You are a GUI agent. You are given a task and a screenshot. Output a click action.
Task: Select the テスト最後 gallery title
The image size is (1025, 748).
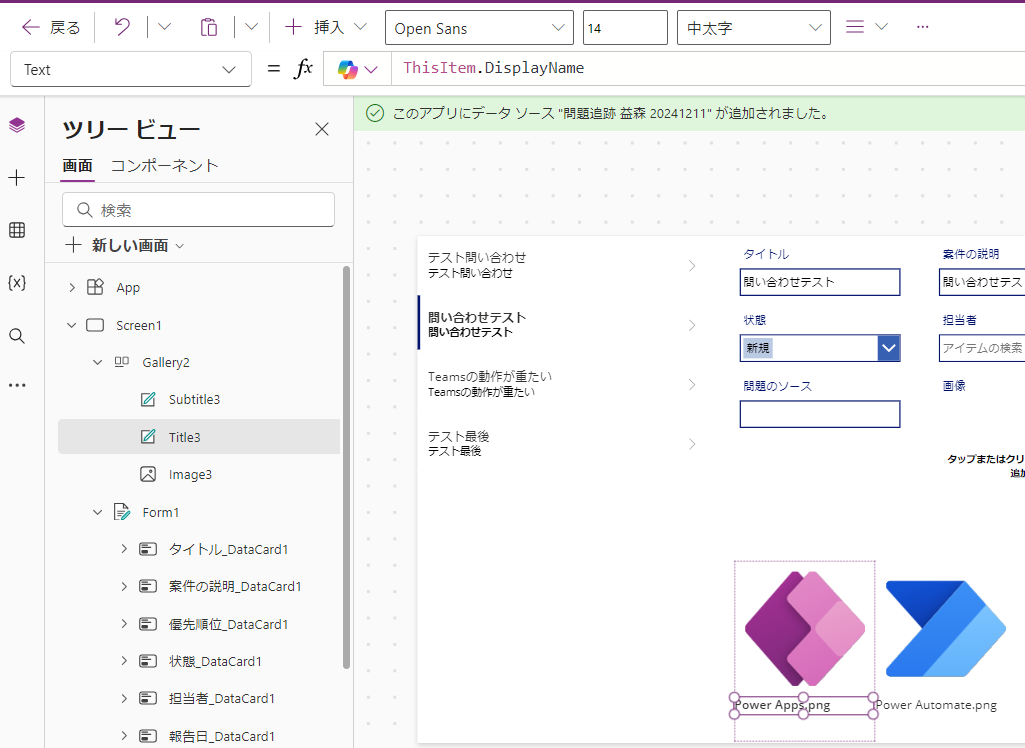tap(458, 436)
